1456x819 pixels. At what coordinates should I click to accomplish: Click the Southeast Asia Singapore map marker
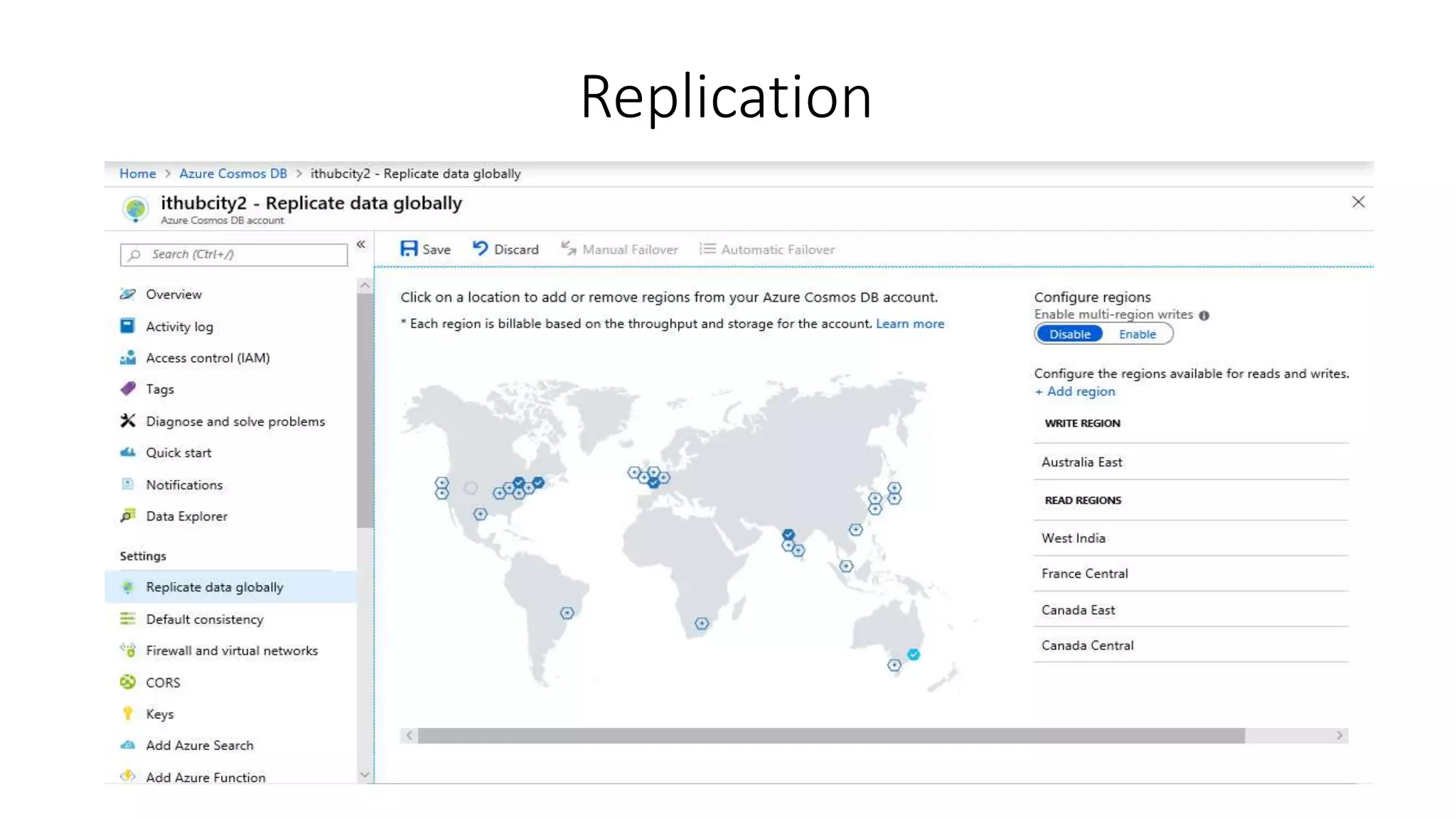tap(846, 567)
